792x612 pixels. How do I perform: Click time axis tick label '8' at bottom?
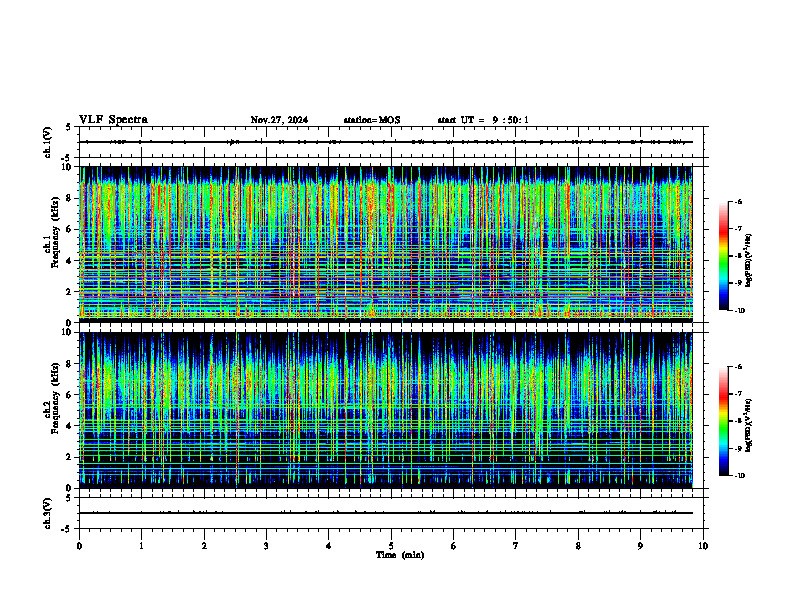(x=578, y=546)
